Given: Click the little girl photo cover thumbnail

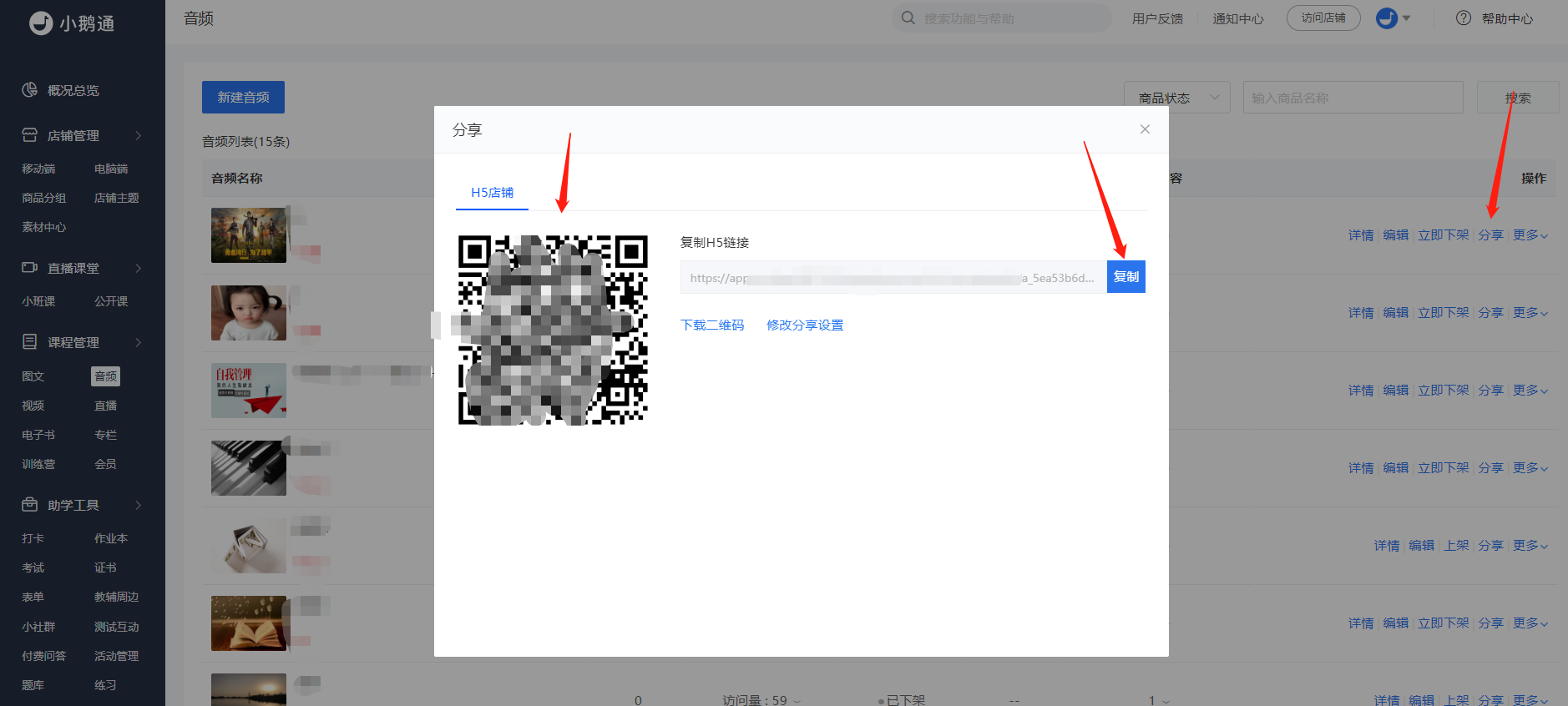Looking at the screenshot, I should coord(249,313).
